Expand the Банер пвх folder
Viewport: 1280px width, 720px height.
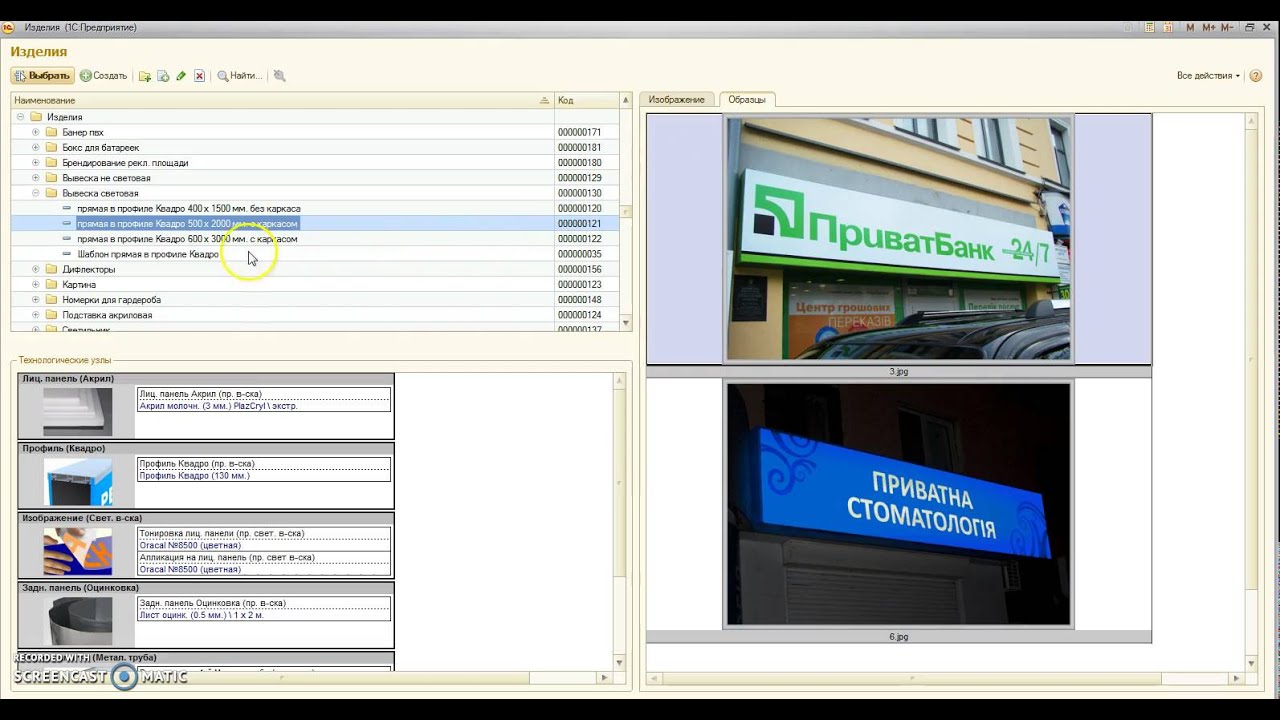point(36,132)
